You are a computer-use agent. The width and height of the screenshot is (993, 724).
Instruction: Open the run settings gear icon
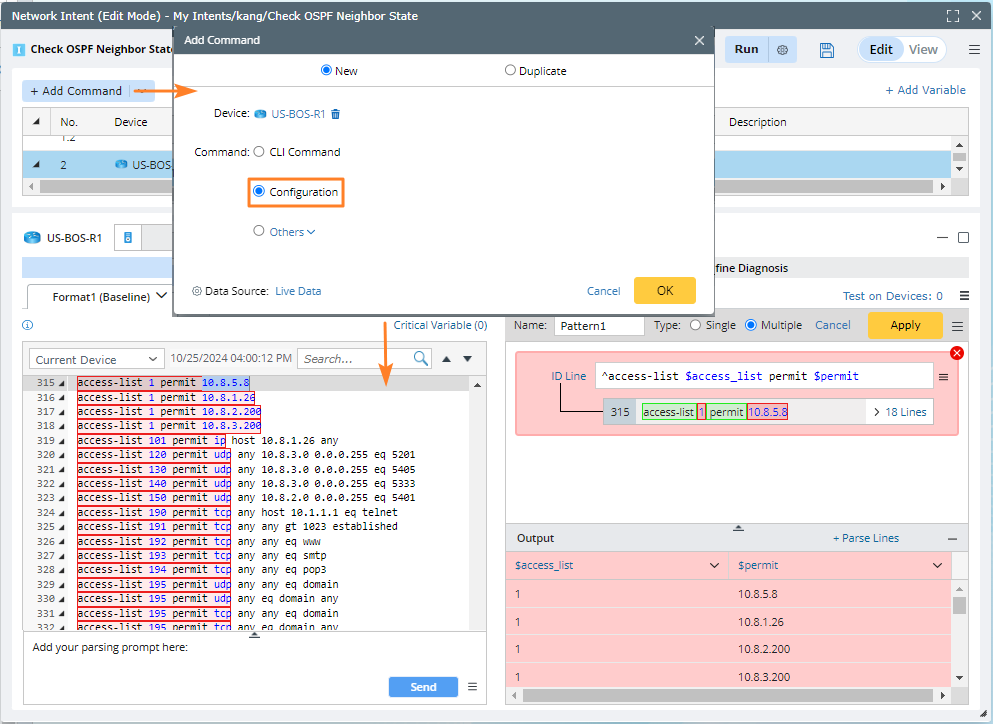point(783,50)
